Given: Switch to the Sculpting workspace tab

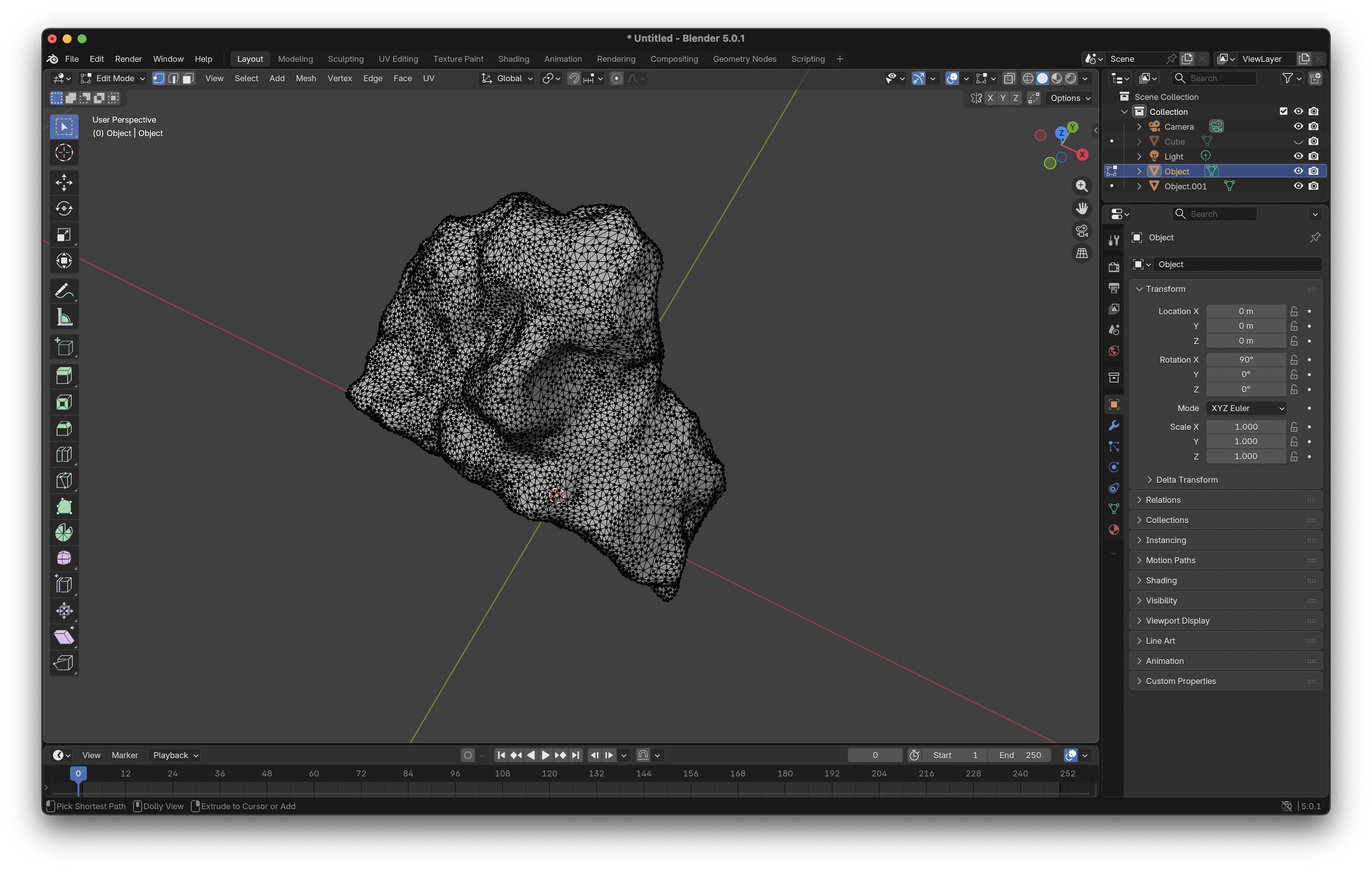Looking at the screenshot, I should 345,59.
